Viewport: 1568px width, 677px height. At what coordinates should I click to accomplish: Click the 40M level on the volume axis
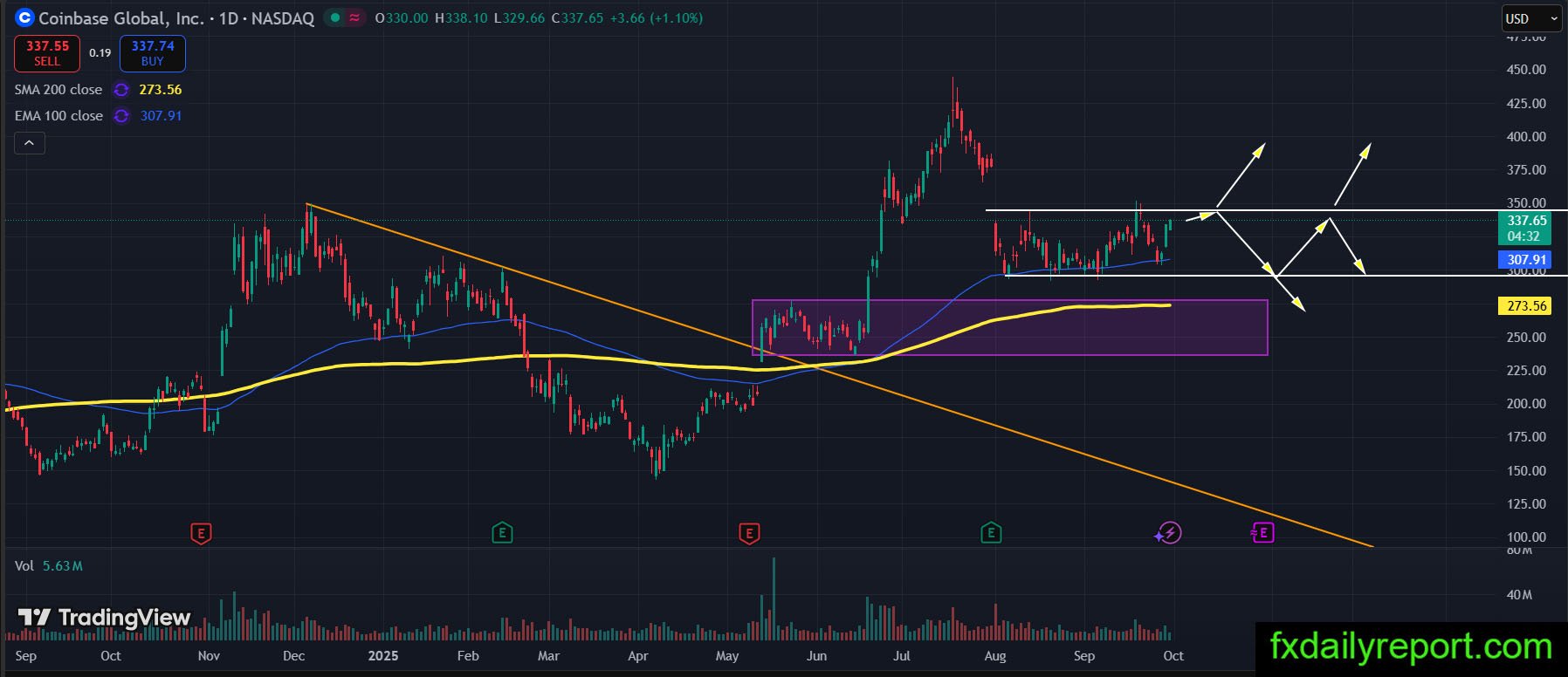click(x=1519, y=595)
